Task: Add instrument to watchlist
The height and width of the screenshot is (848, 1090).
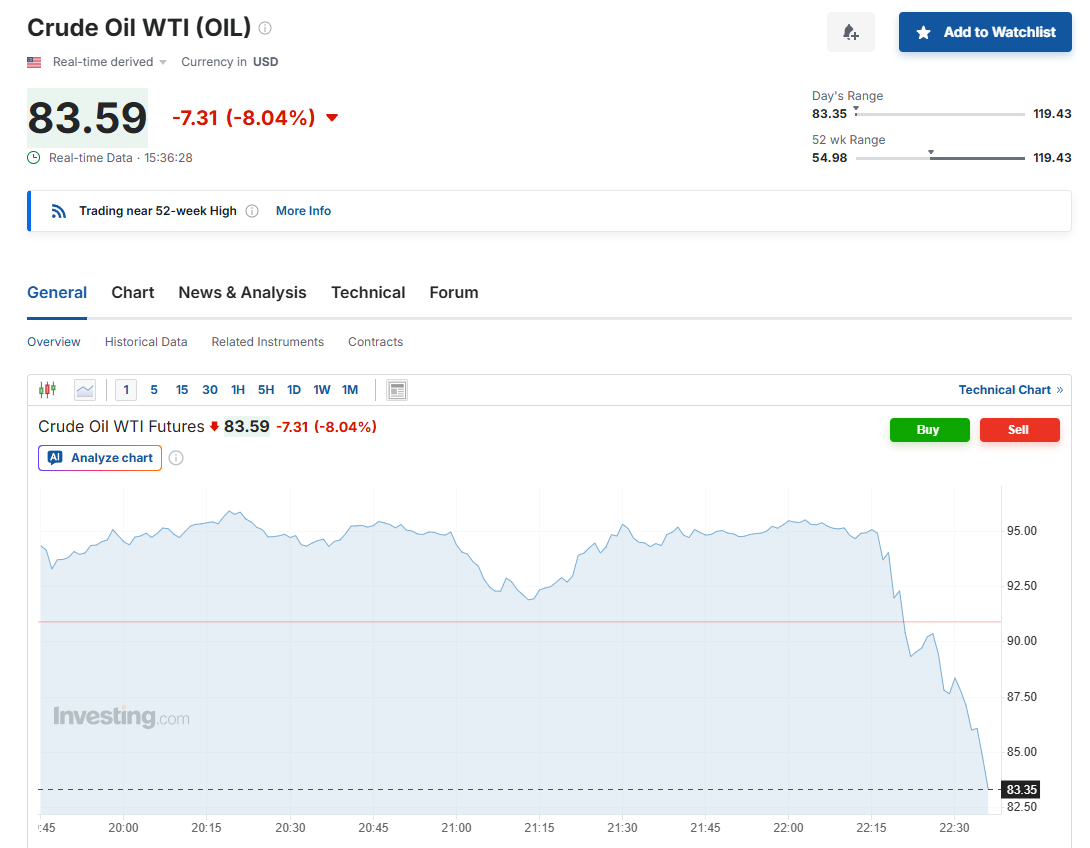Action: click(985, 32)
